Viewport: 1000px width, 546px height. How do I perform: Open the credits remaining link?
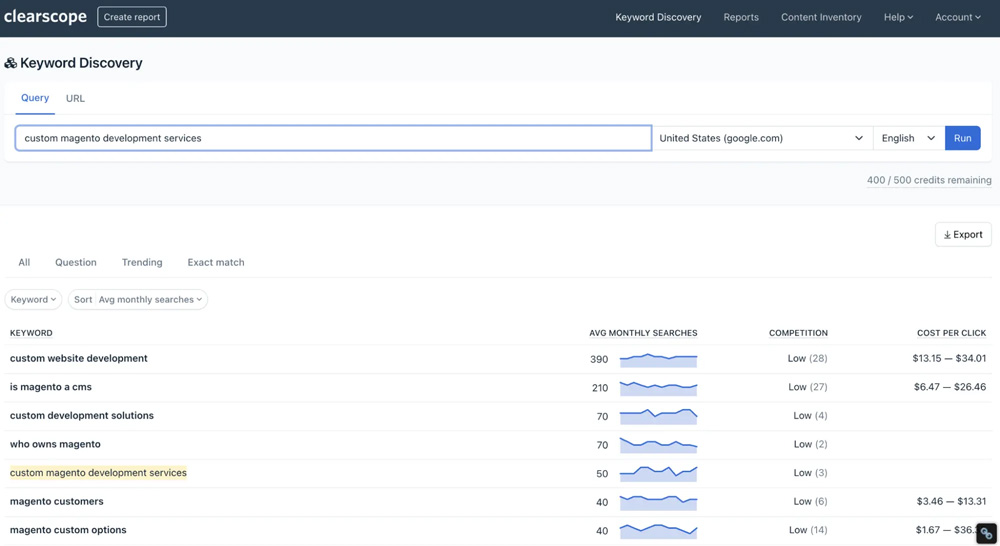(929, 180)
